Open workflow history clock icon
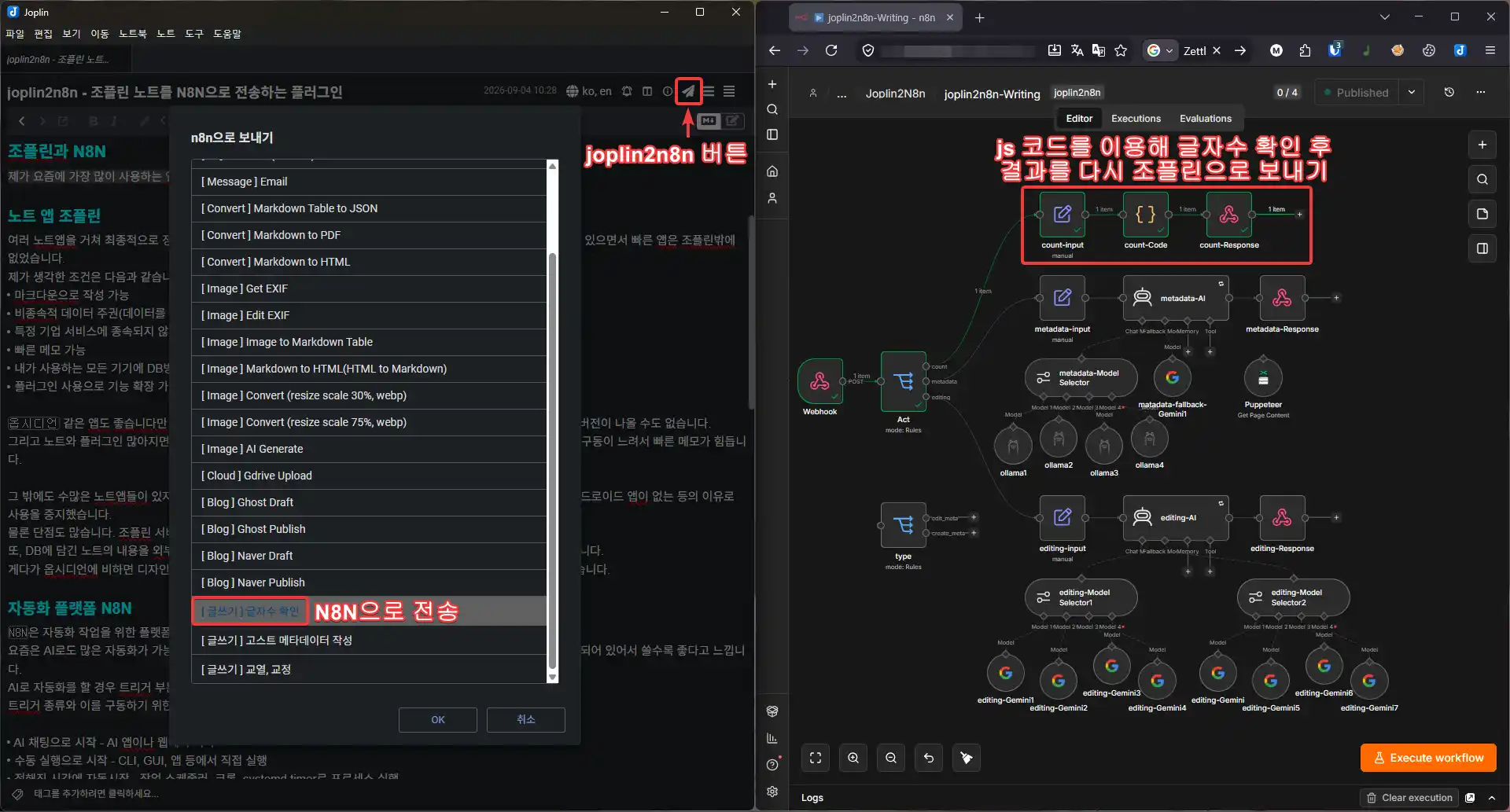1510x812 pixels. pos(1449,92)
